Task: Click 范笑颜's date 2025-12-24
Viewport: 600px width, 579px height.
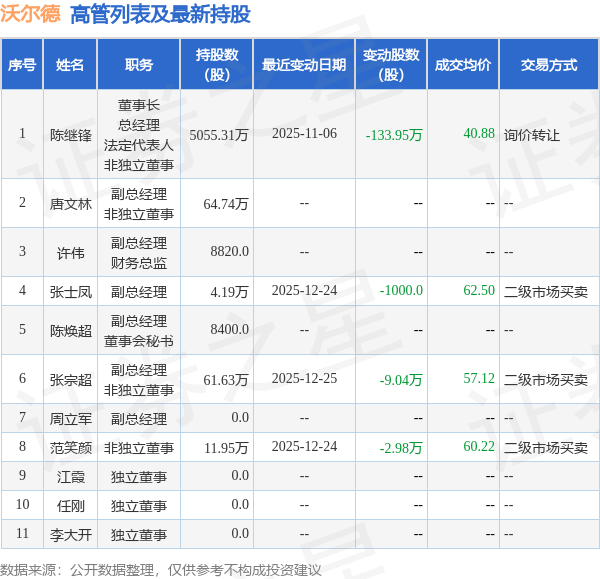Action: point(304,447)
